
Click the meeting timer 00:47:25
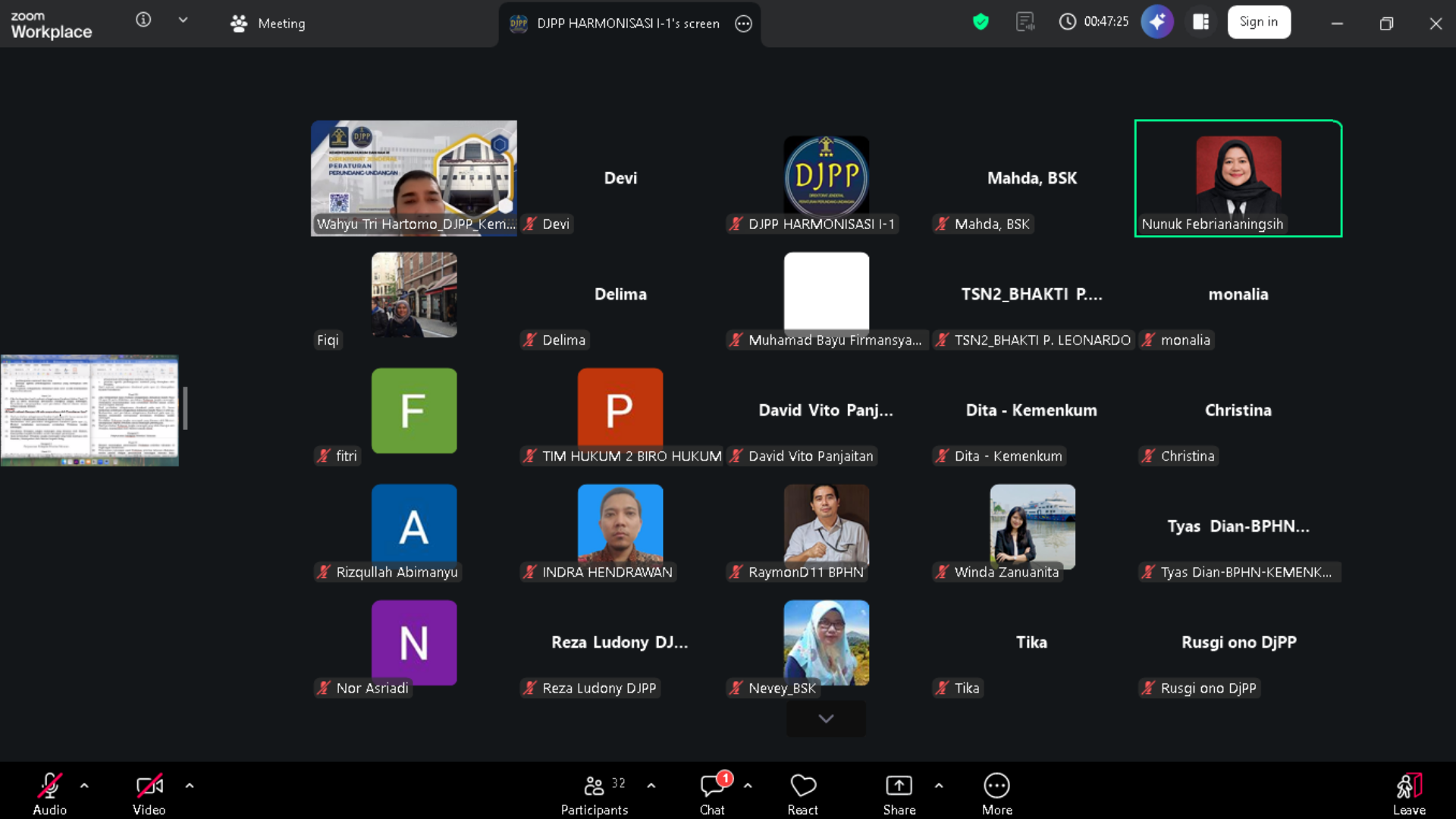pyautogui.click(x=1094, y=22)
